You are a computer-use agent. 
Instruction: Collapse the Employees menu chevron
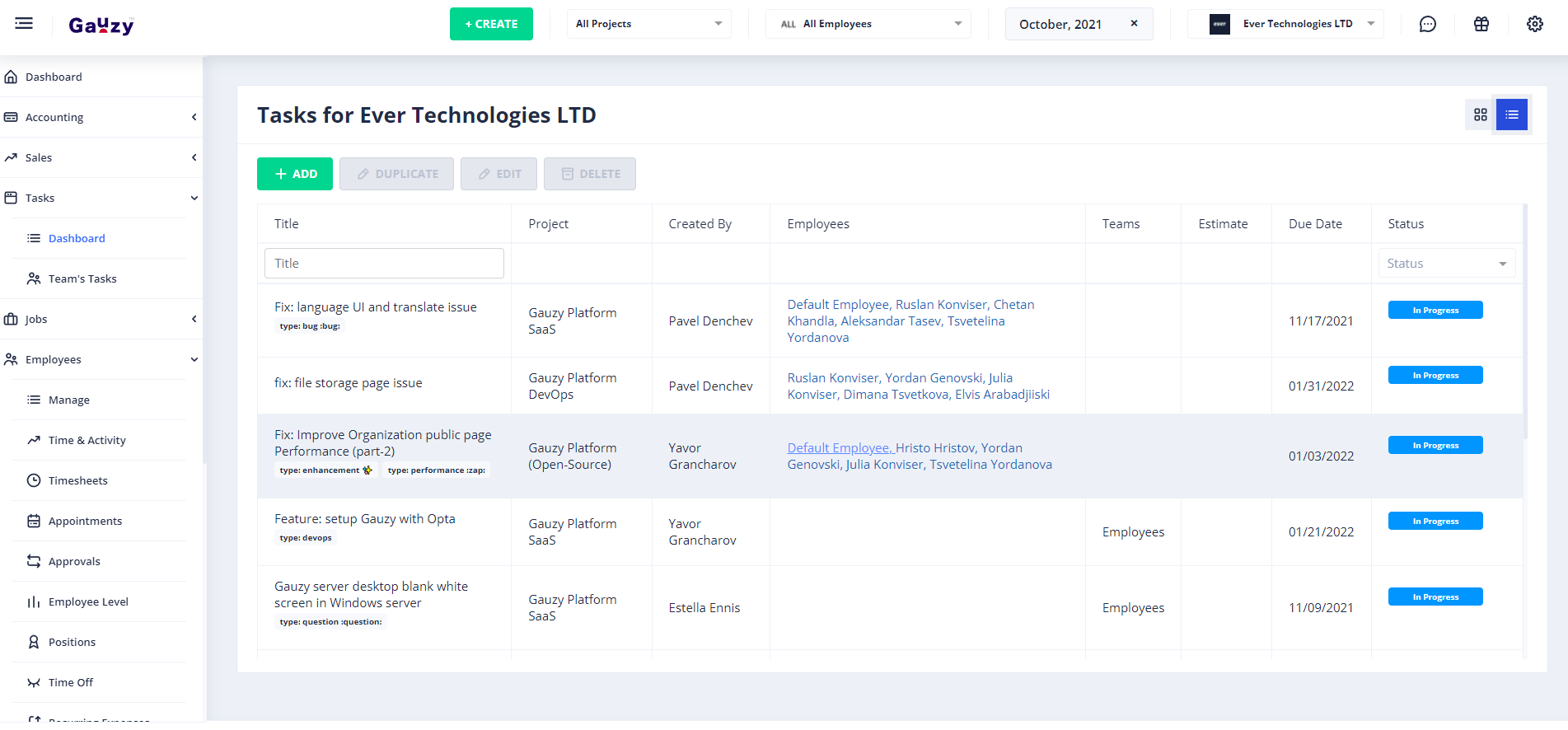pyautogui.click(x=194, y=359)
